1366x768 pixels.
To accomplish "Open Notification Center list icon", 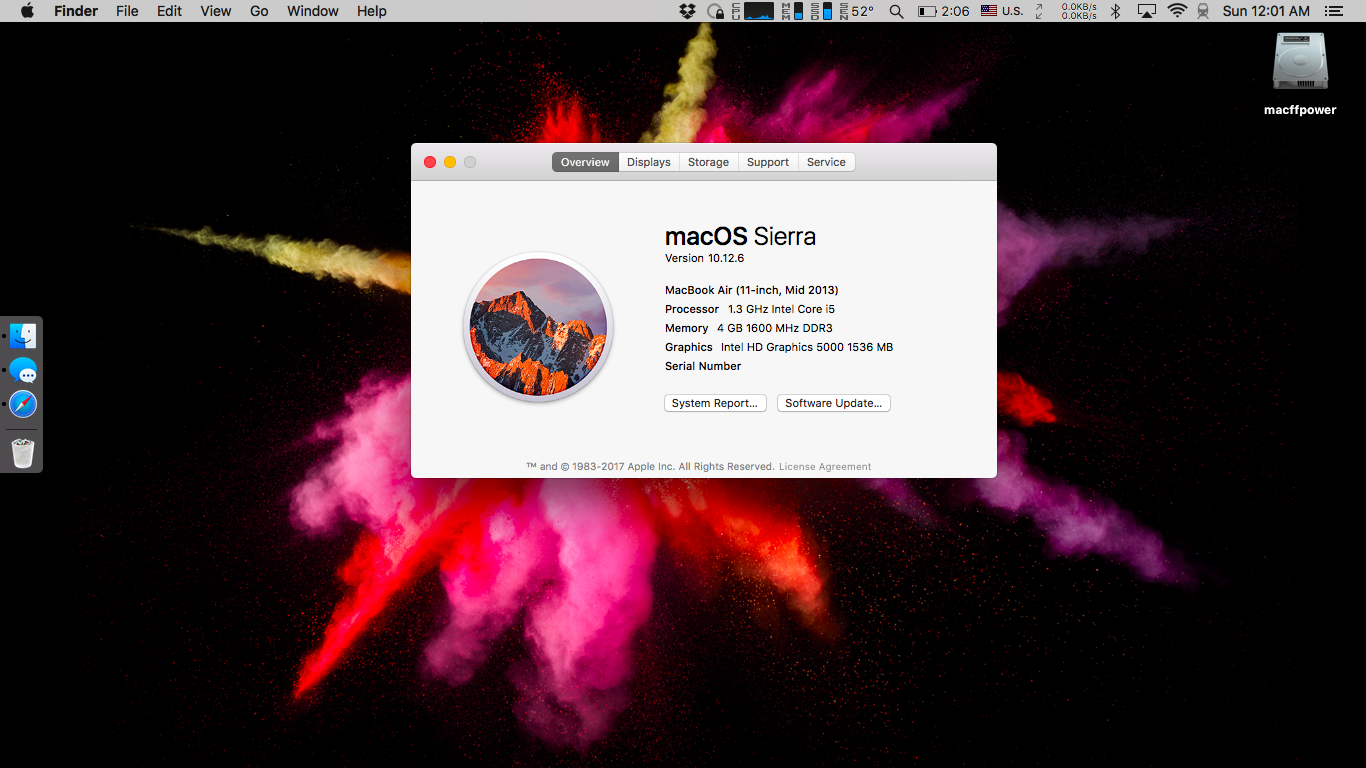I will [1333, 11].
